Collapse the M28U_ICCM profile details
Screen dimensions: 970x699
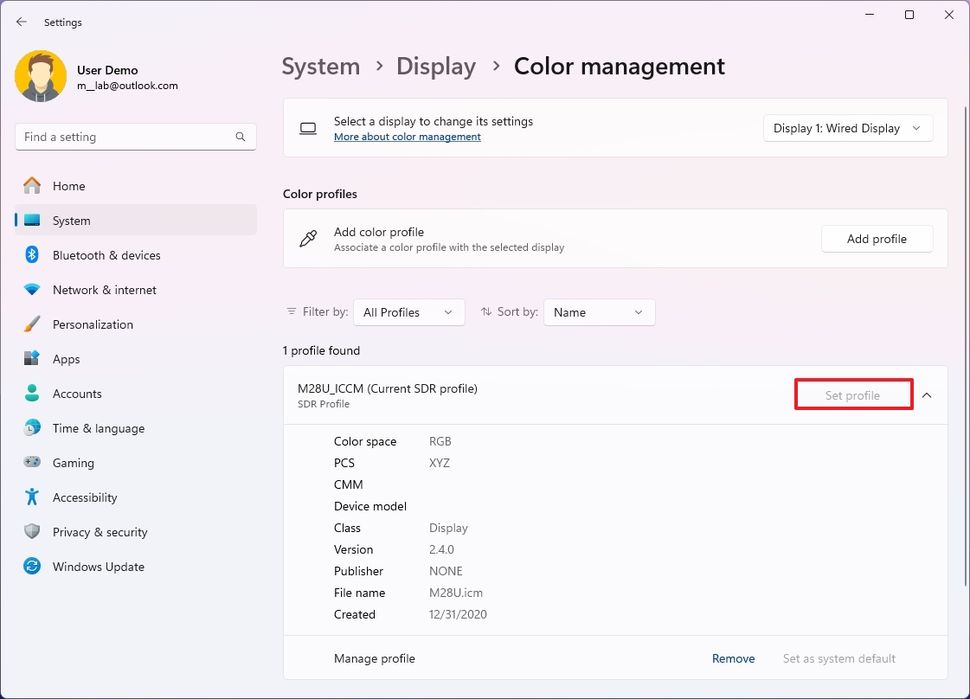point(926,394)
